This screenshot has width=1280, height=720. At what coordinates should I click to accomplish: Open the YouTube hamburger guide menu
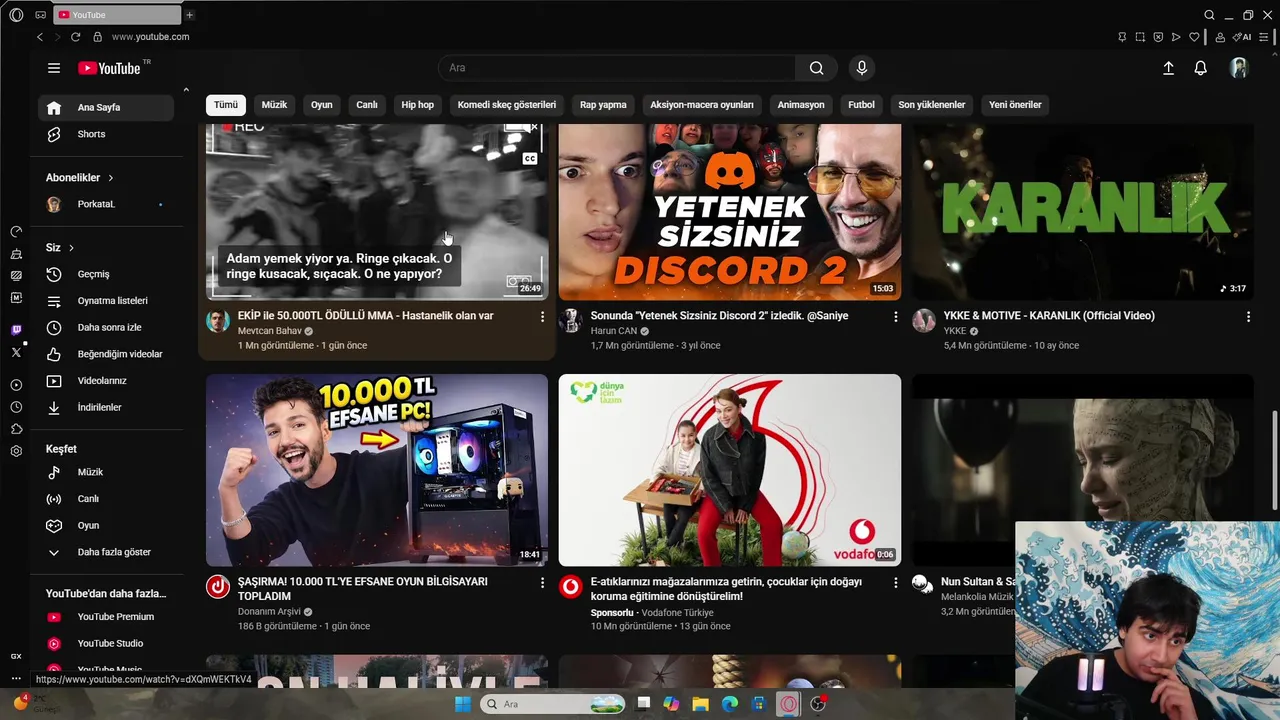click(54, 68)
